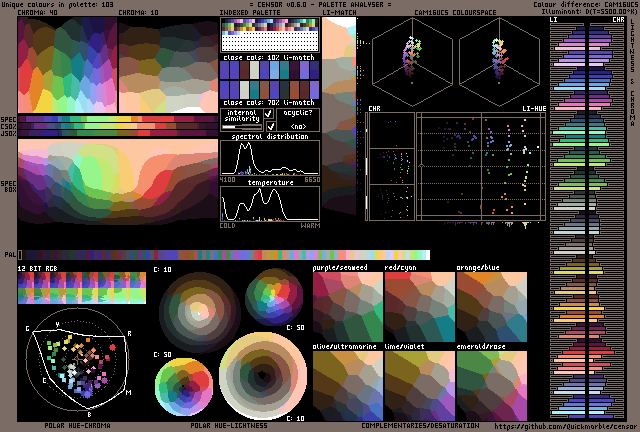Click the CS0% colour strip
640x432 pixels.
coord(118,126)
